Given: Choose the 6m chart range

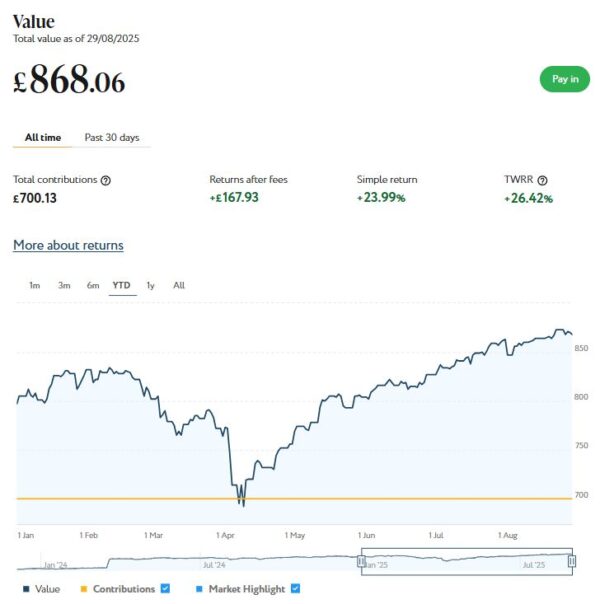Looking at the screenshot, I should coord(93,285).
